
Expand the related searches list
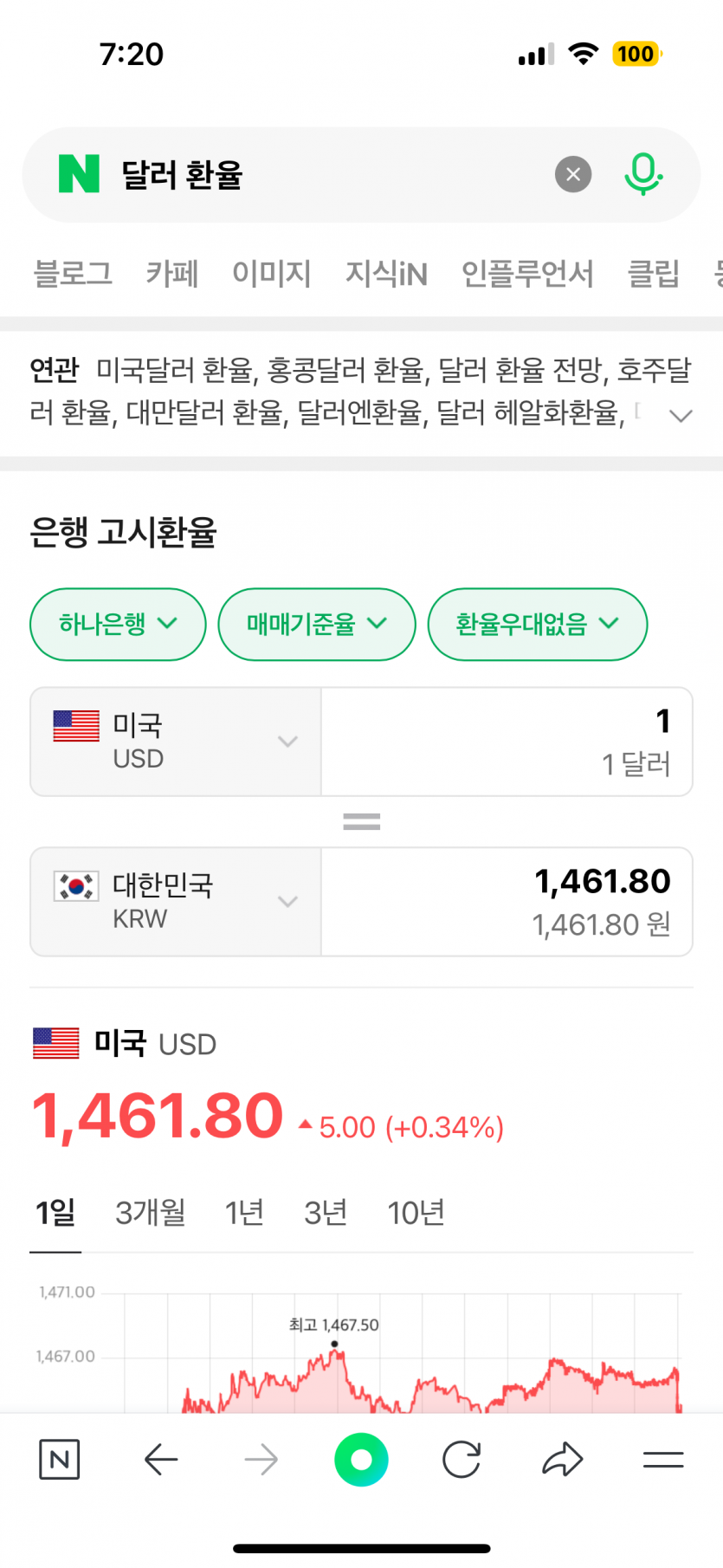pos(681,416)
